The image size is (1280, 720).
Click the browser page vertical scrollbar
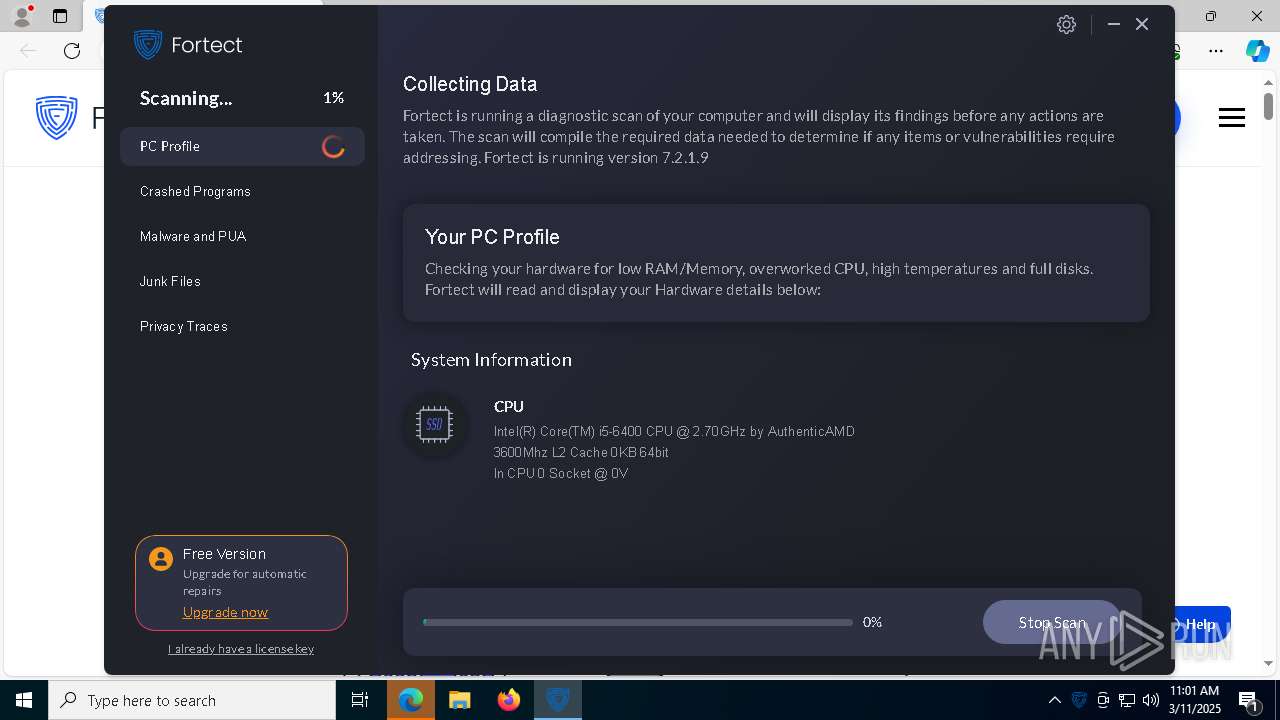coord(1268,105)
